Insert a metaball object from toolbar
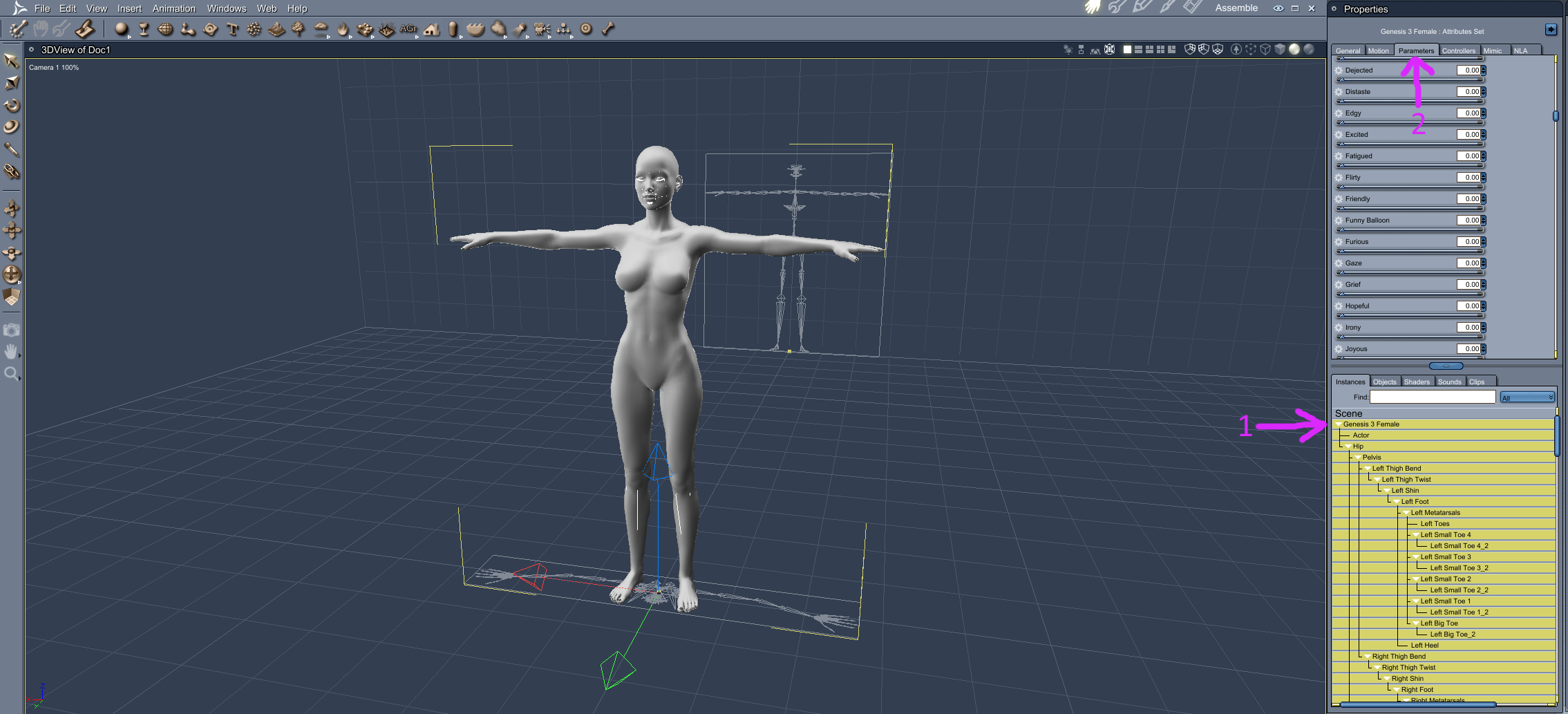This screenshot has height=714, width=1568. (x=188, y=29)
